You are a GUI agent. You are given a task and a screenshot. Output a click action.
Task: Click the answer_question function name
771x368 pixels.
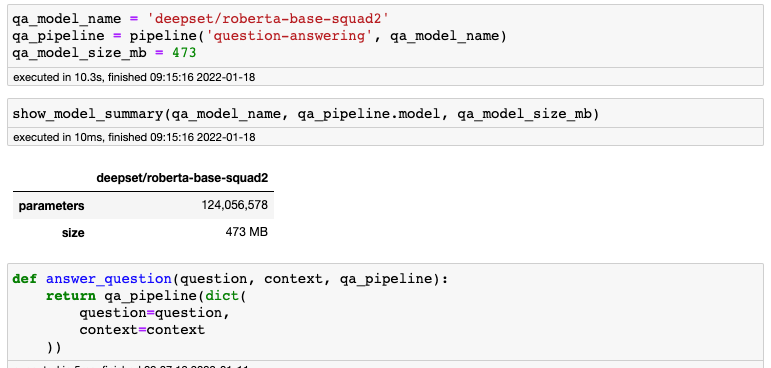click(109, 279)
